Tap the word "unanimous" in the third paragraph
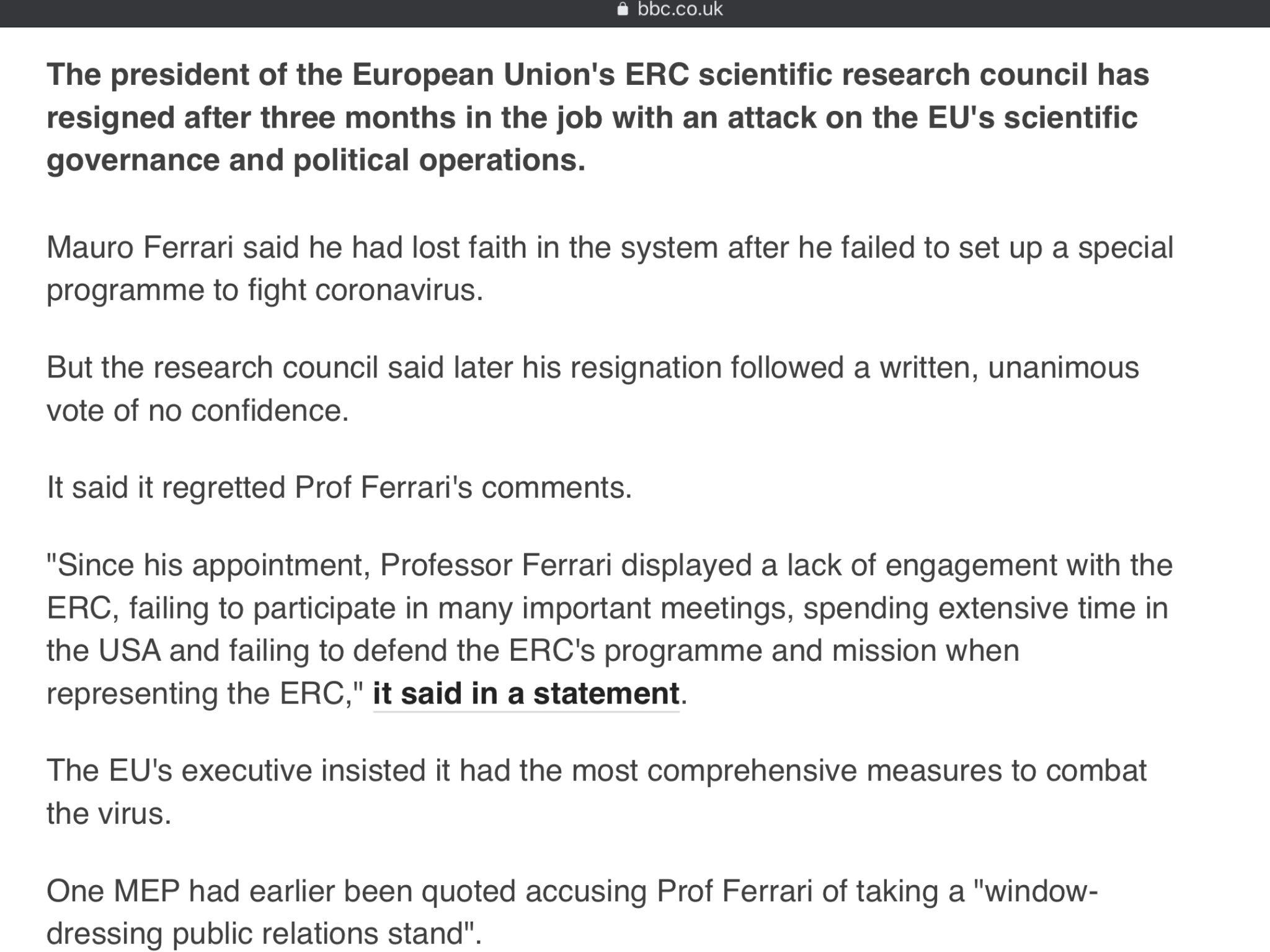This screenshot has height=952, width=1270. coord(1064,368)
